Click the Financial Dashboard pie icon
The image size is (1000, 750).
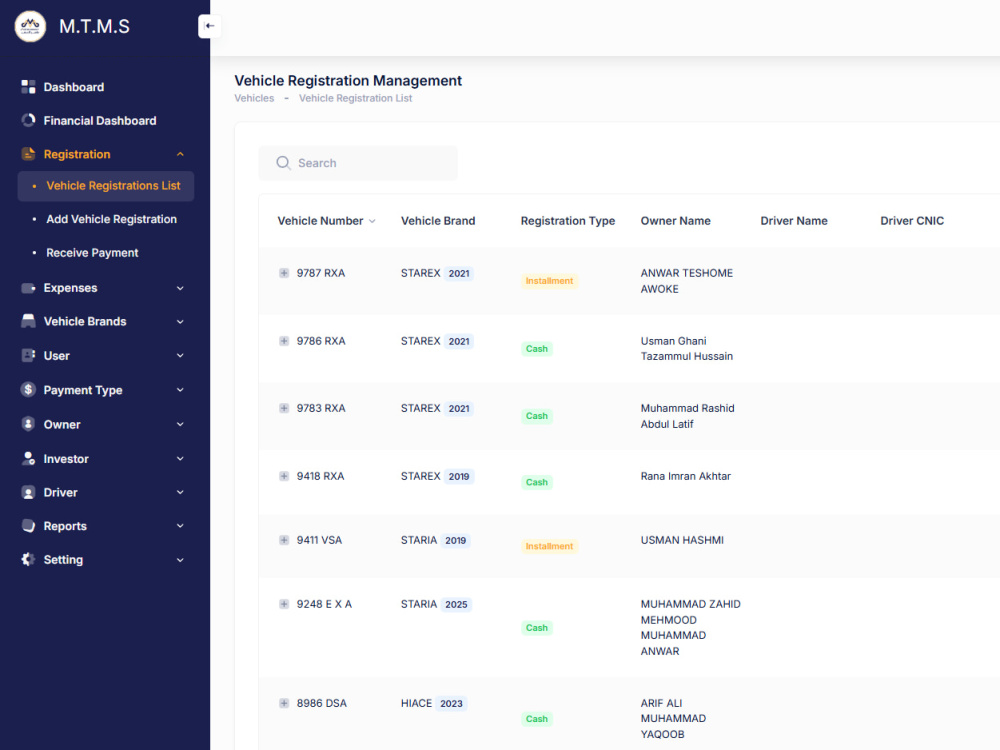[x=28, y=121]
